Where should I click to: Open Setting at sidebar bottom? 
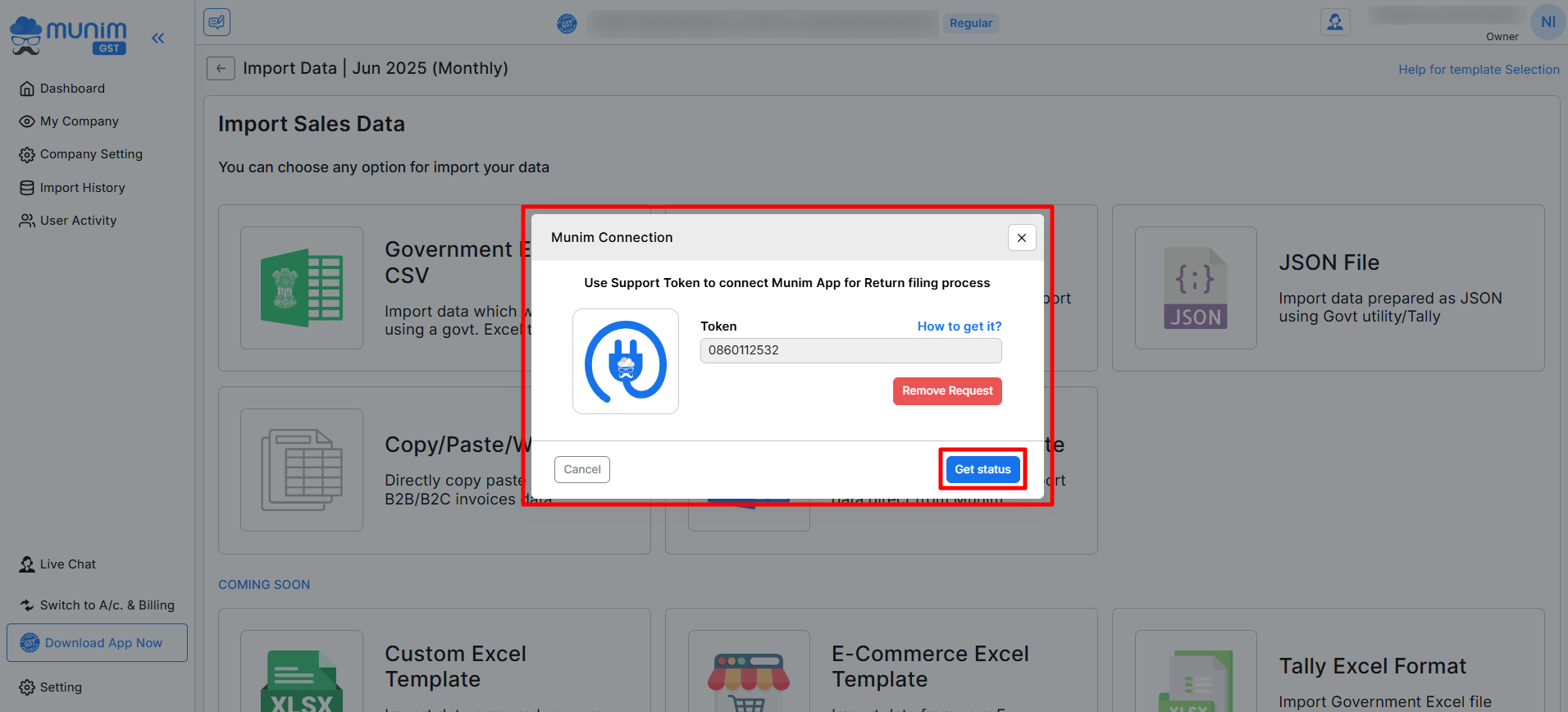click(61, 687)
